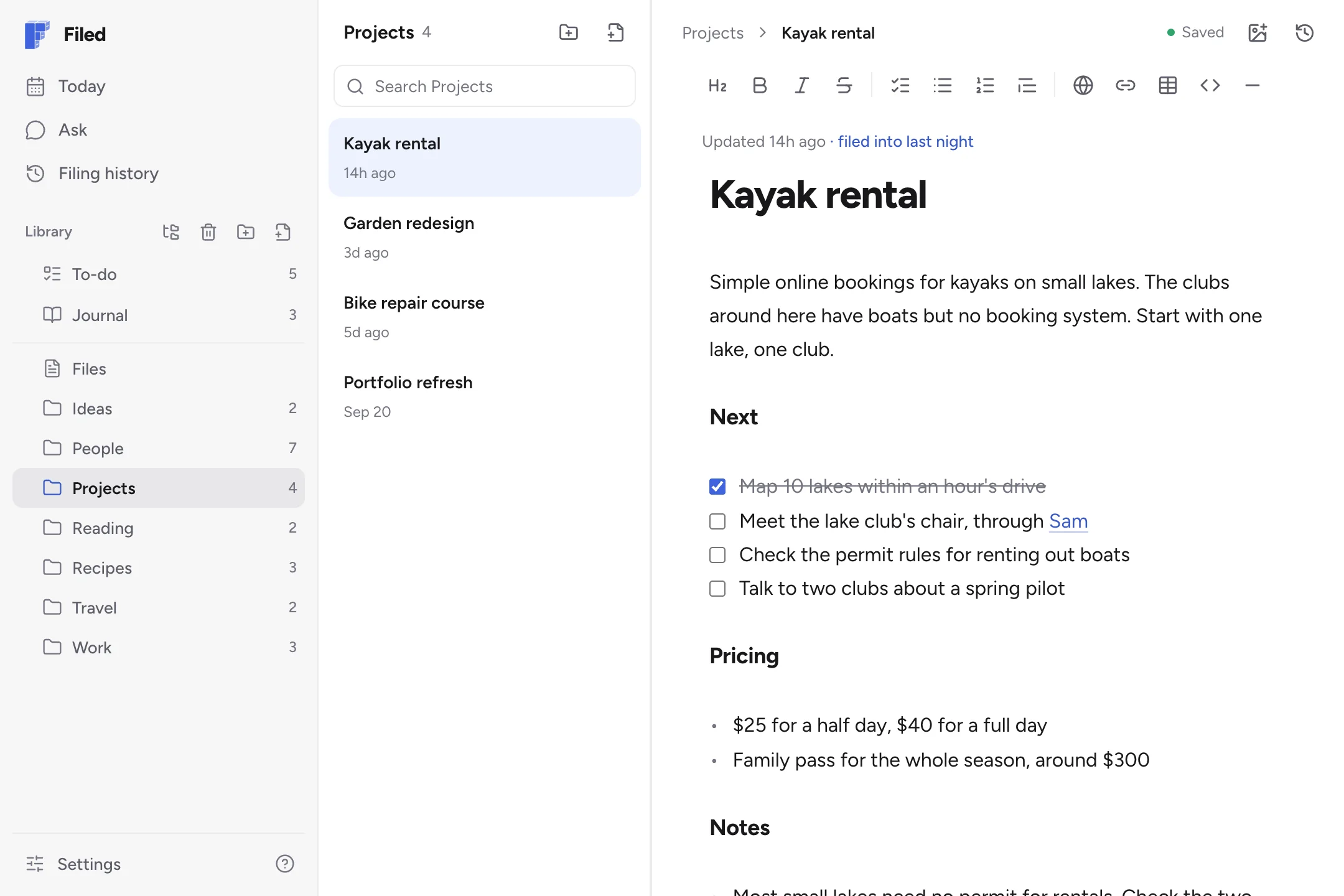Screen dimensions: 1344x896
Task: Open the Ideas folder
Action: [x=159, y=408]
